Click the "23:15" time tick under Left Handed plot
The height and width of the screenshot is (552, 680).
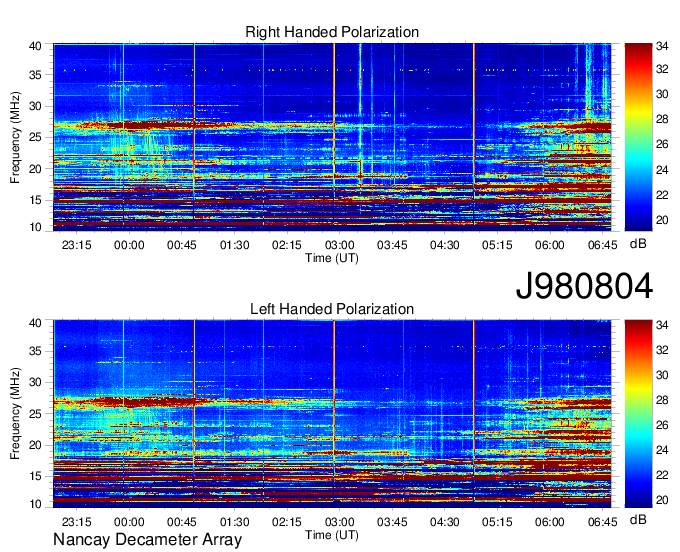(77, 522)
